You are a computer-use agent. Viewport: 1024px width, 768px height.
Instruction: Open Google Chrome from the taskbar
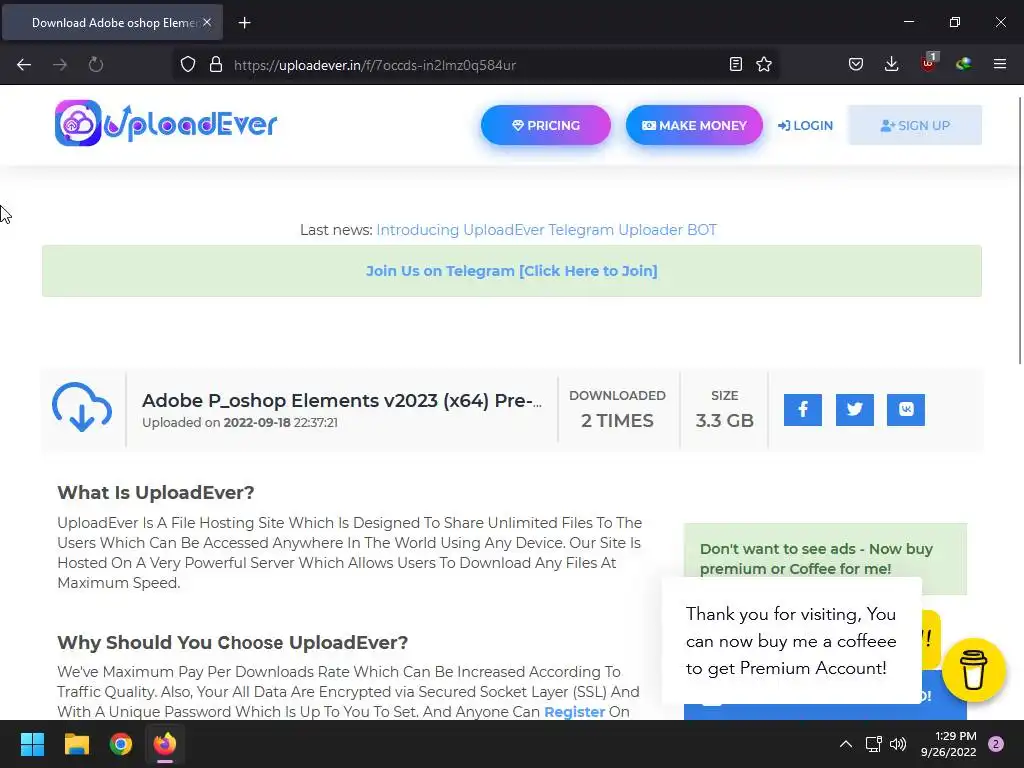tap(121, 744)
